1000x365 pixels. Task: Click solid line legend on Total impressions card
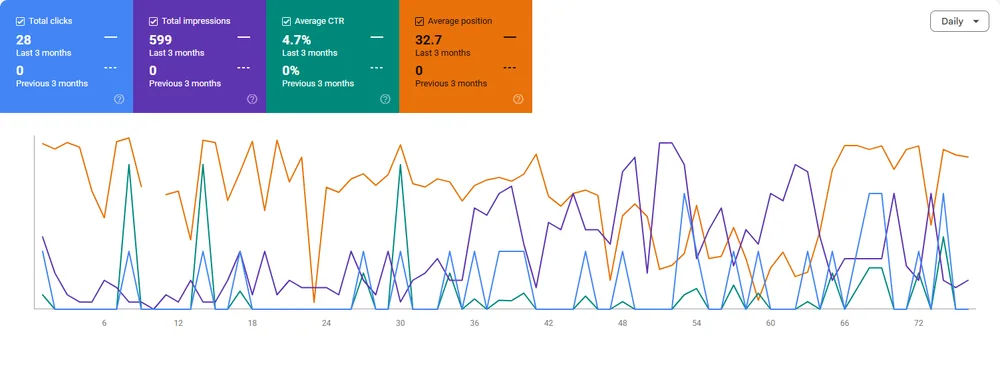(x=244, y=38)
